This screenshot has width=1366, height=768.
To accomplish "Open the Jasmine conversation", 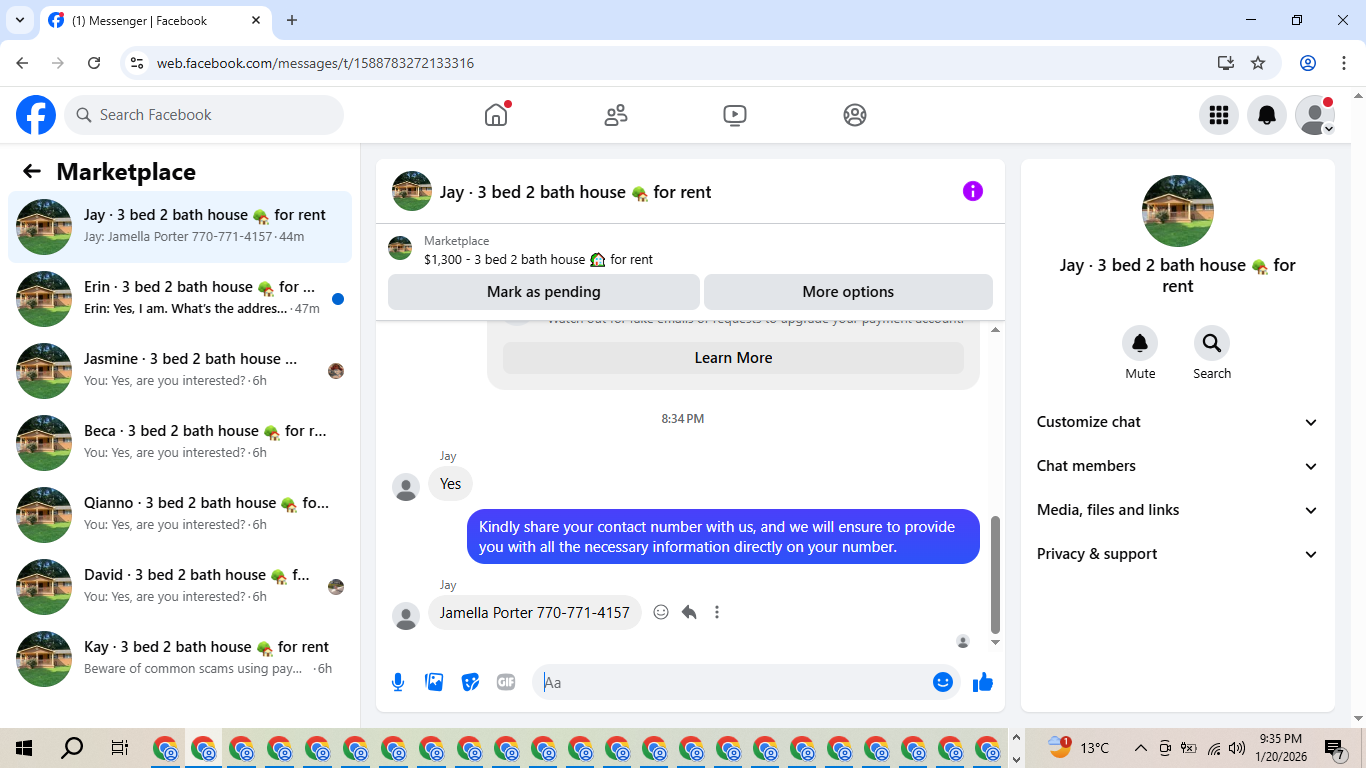I will pos(180,371).
